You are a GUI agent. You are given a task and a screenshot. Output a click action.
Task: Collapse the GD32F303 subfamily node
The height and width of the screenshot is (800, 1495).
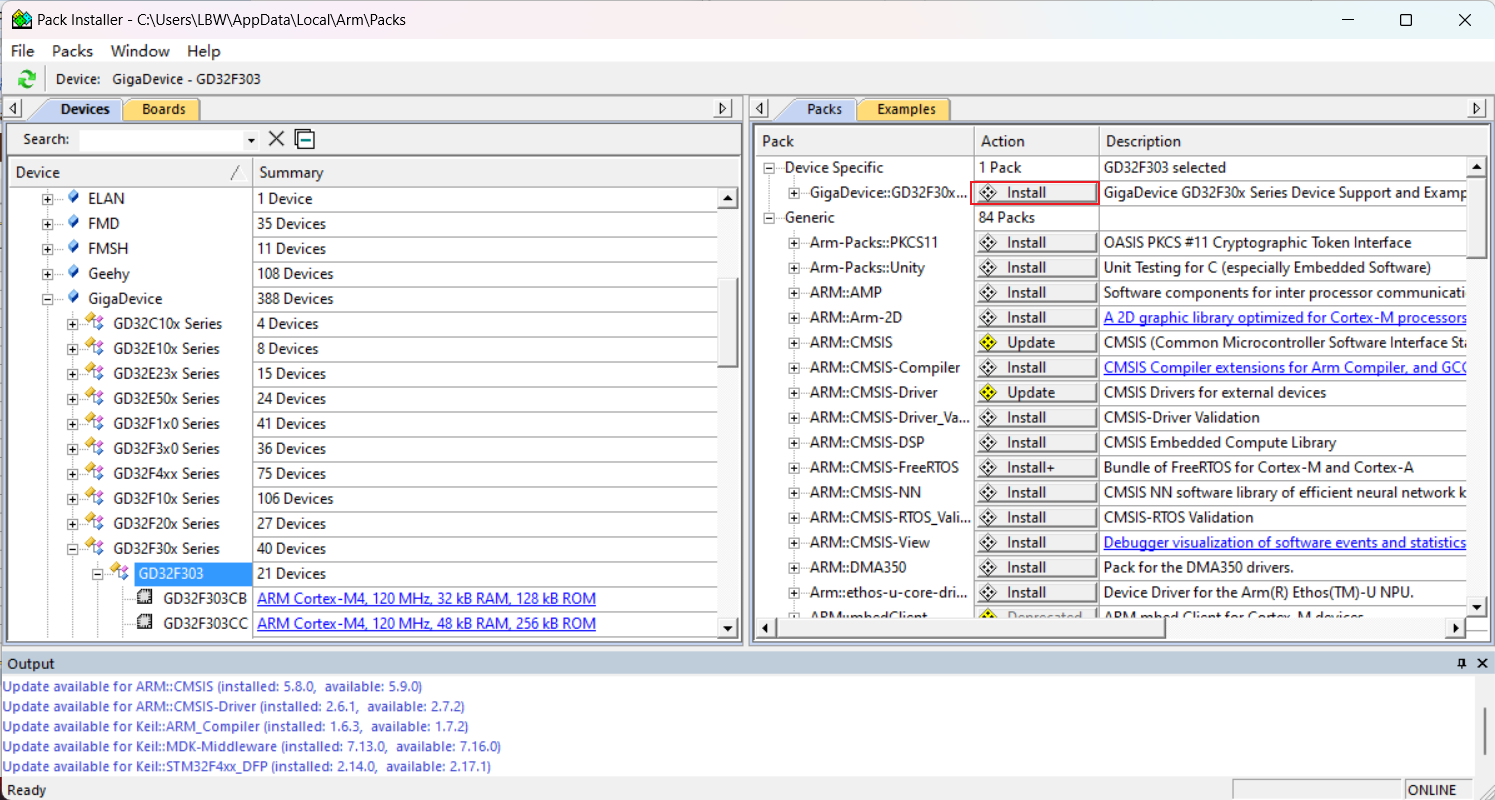click(x=97, y=574)
